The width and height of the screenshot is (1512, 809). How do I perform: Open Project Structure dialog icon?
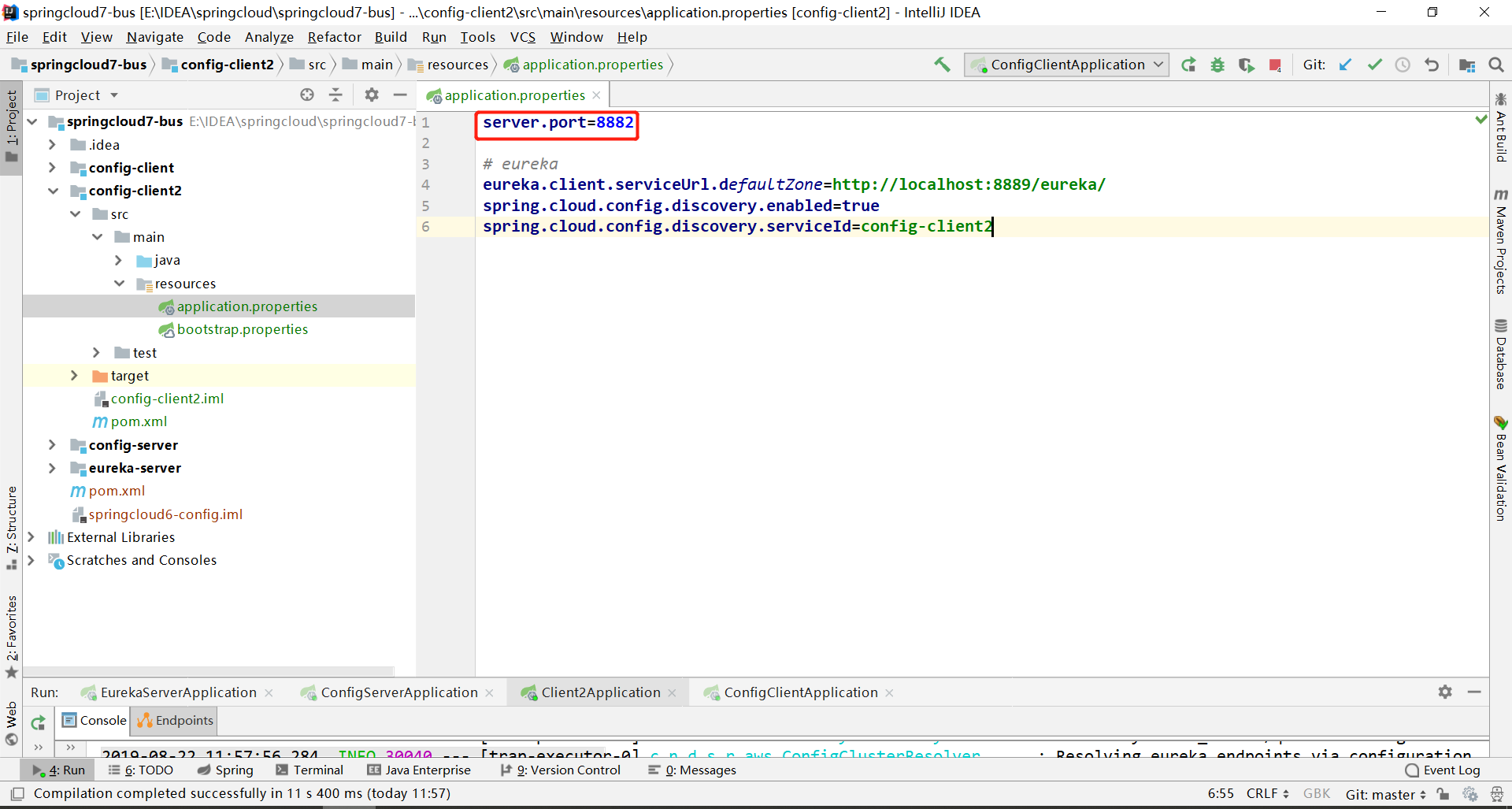coord(1467,65)
